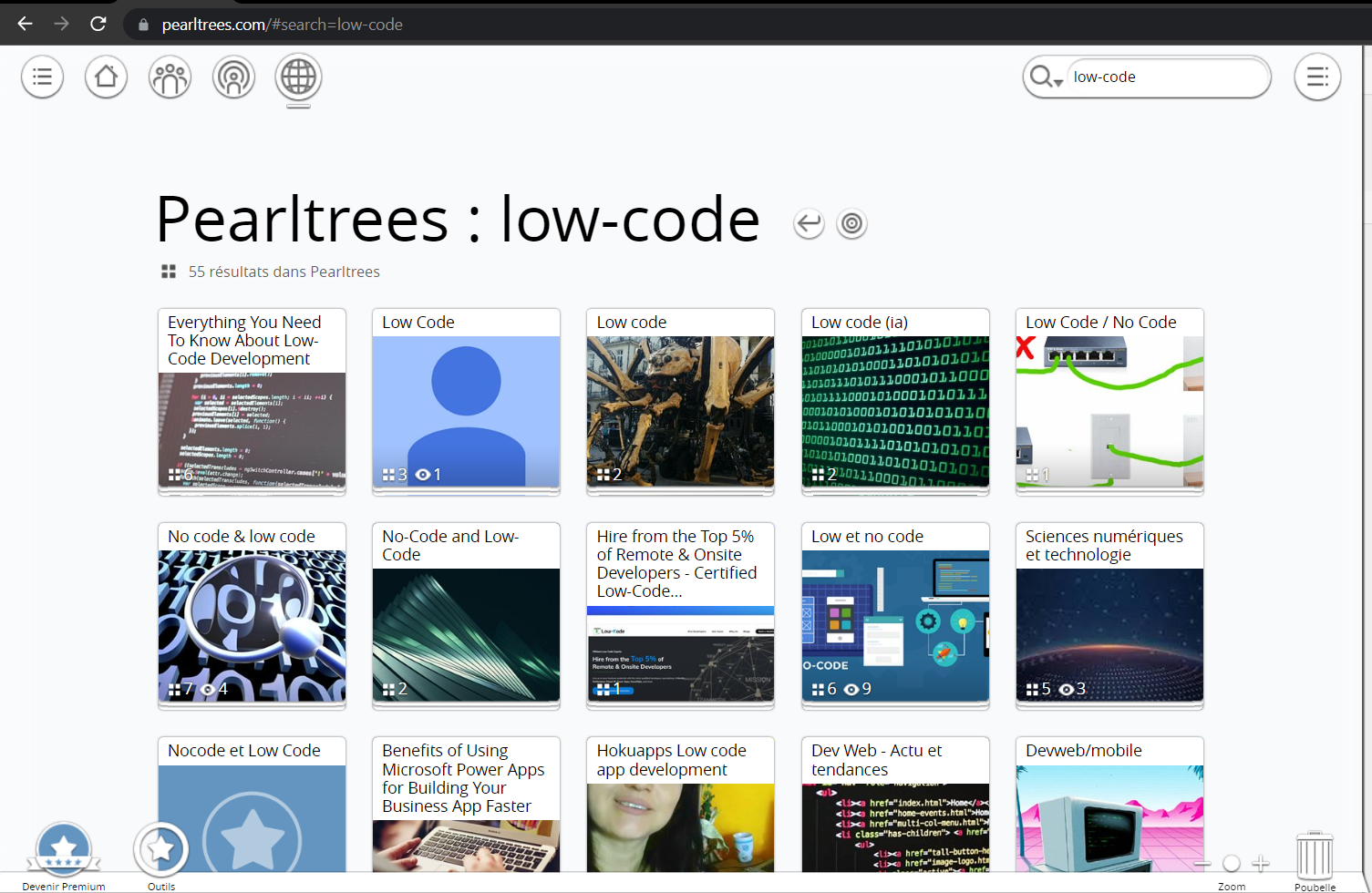
Task: Open 'Hire from the Top 5%' card
Action: pos(681,615)
